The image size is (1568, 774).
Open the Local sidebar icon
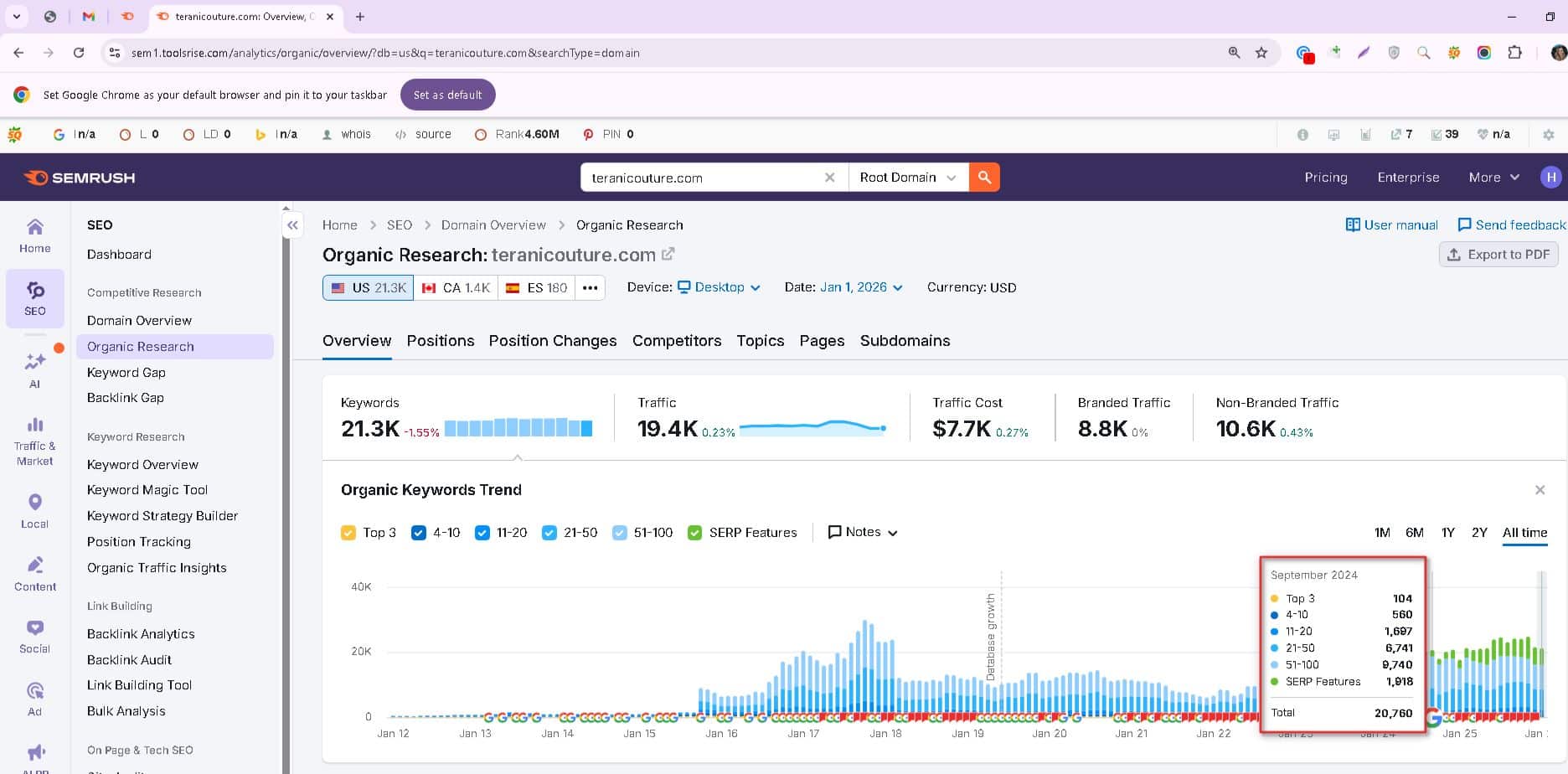[x=34, y=511]
